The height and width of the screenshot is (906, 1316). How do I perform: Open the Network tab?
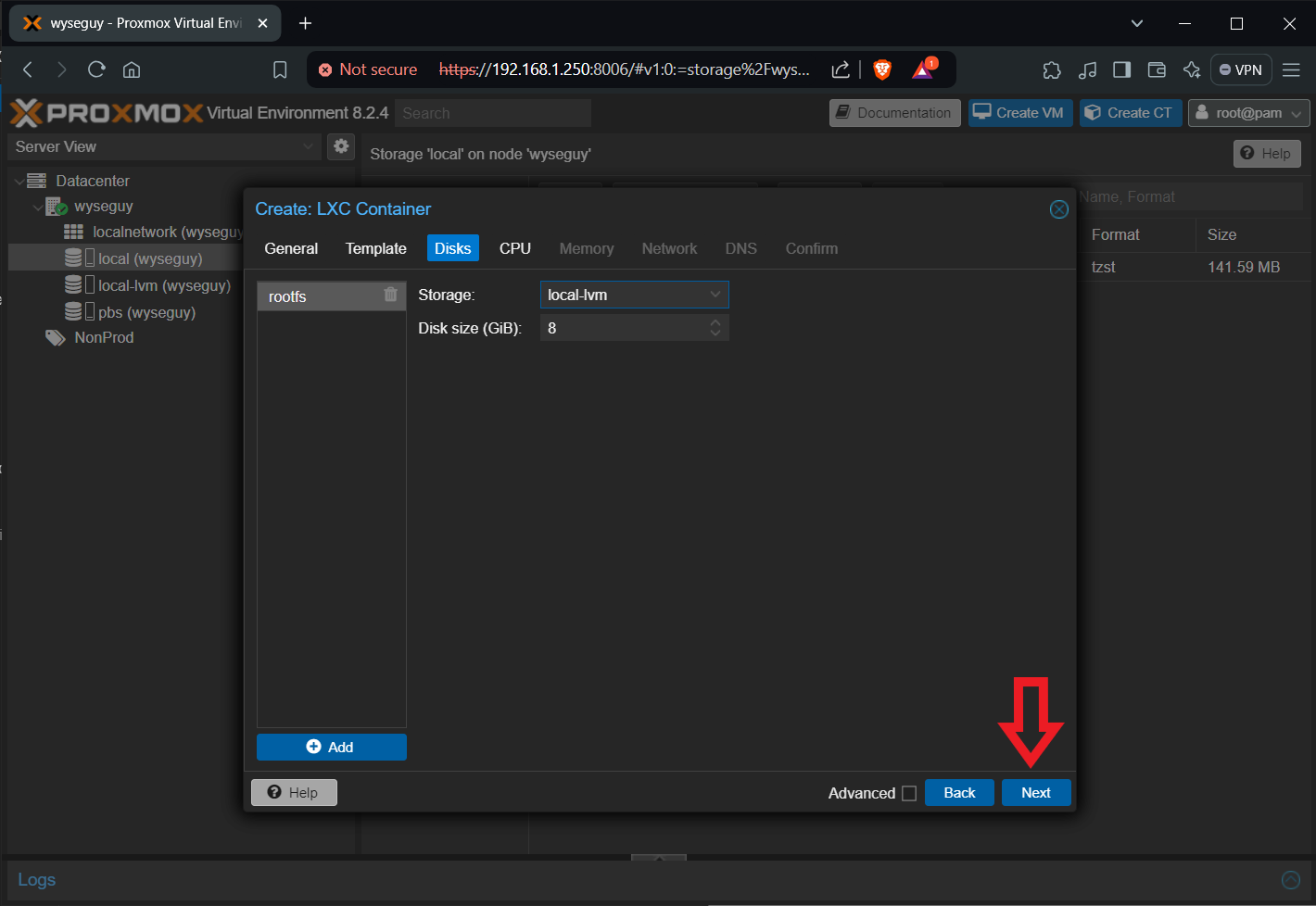click(x=669, y=248)
